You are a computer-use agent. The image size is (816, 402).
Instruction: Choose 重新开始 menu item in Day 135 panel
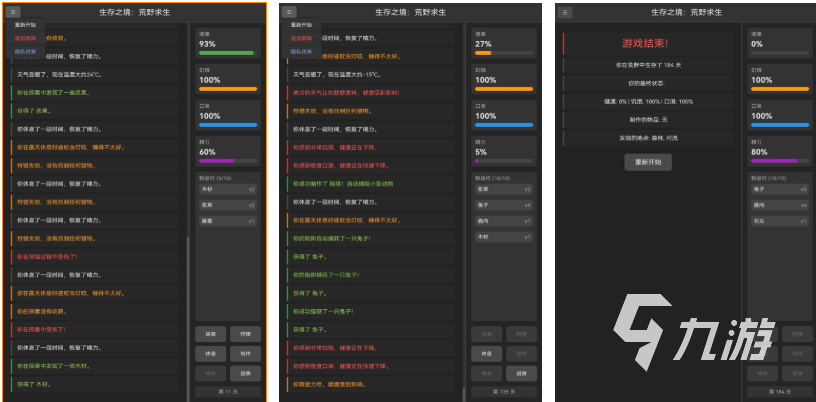click(x=301, y=25)
